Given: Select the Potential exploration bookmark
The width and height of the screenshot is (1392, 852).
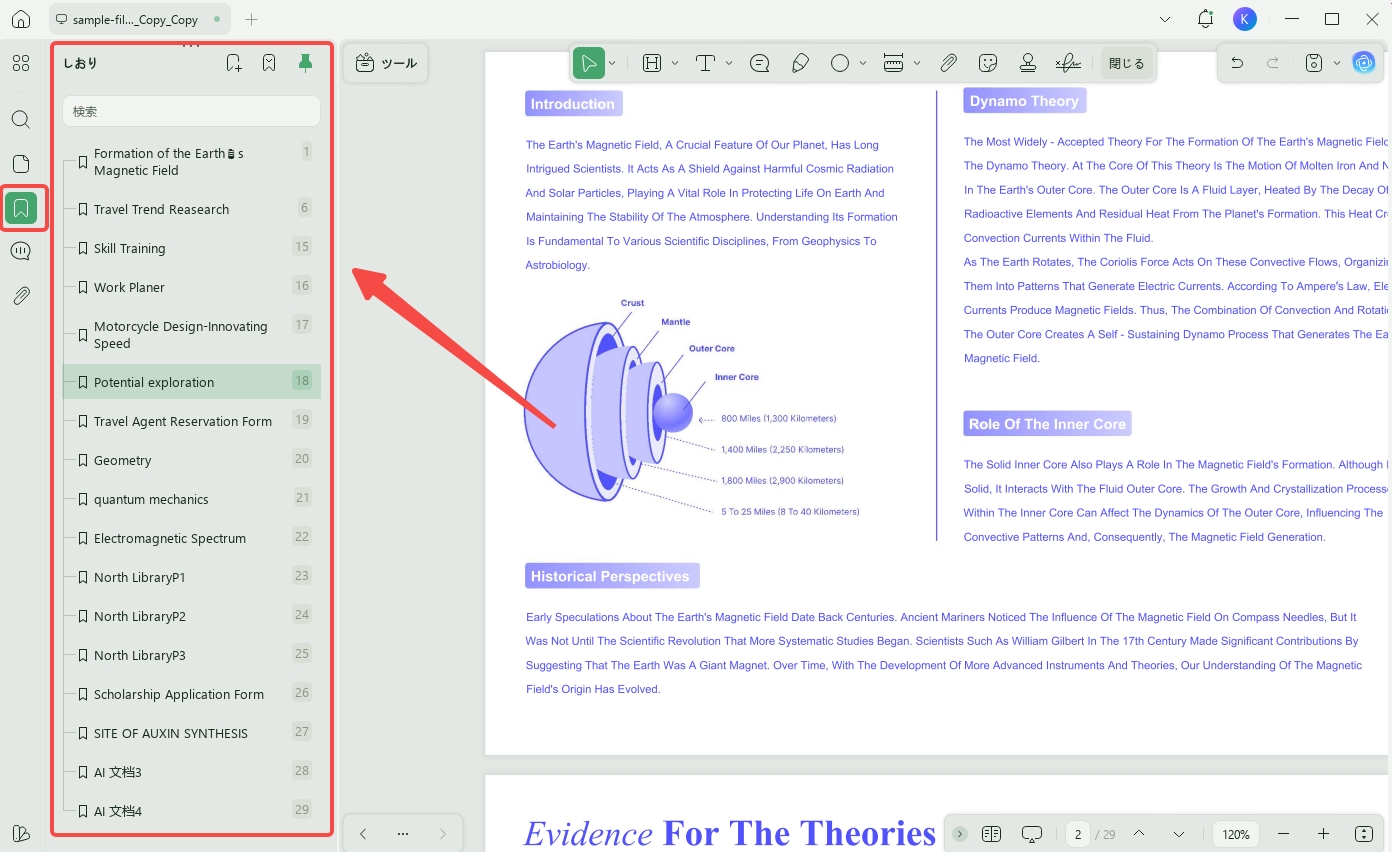Looking at the screenshot, I should click(x=192, y=382).
